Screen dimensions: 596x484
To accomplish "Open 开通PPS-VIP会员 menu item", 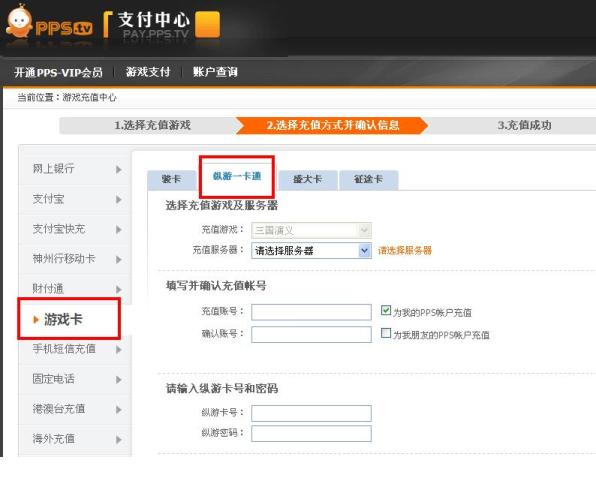I will point(58,72).
